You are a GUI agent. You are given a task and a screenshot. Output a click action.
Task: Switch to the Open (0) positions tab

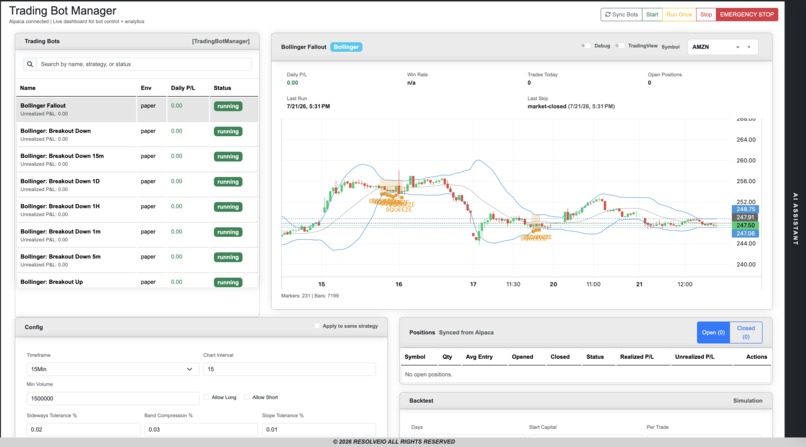713,332
